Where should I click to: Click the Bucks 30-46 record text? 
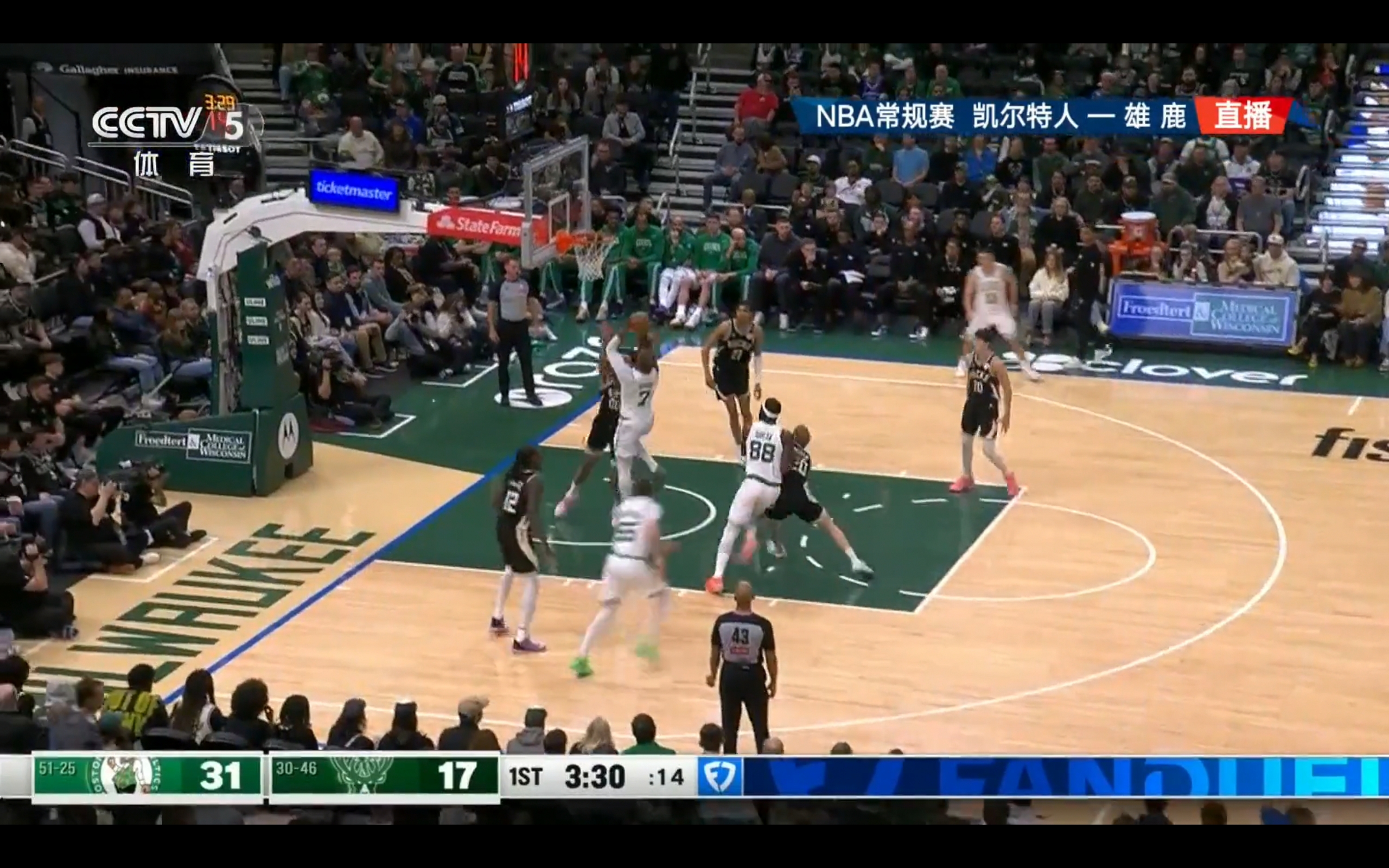[296, 768]
